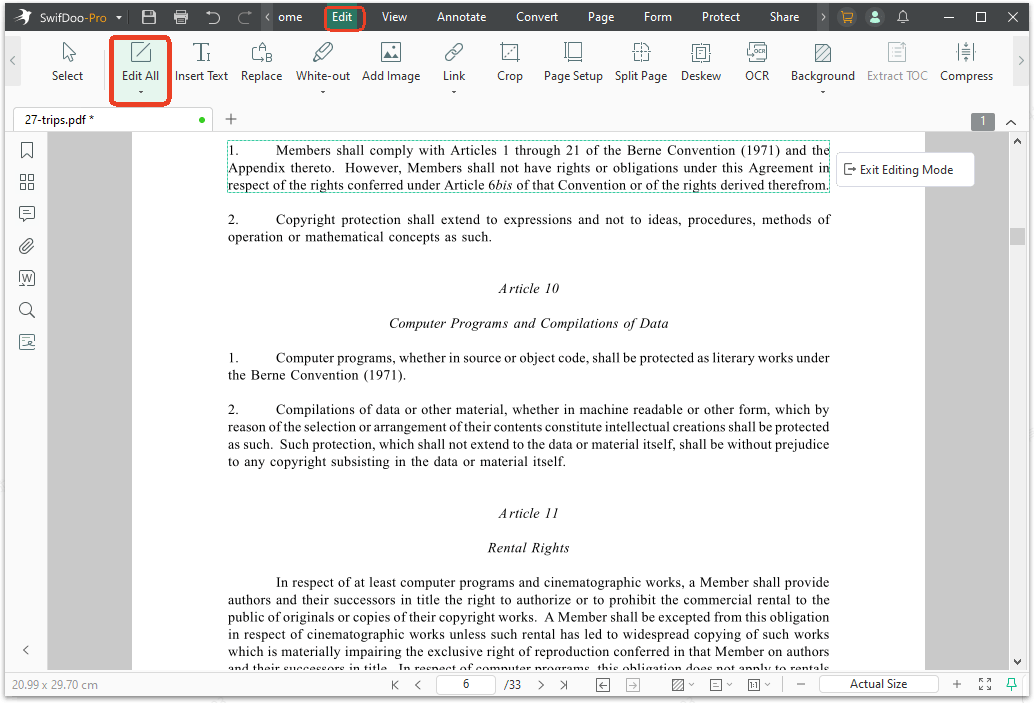Viewport: 1034px width, 703px height.
Task: Show earlier ribbon tabs with the left chevron
Action: click(x=267, y=17)
